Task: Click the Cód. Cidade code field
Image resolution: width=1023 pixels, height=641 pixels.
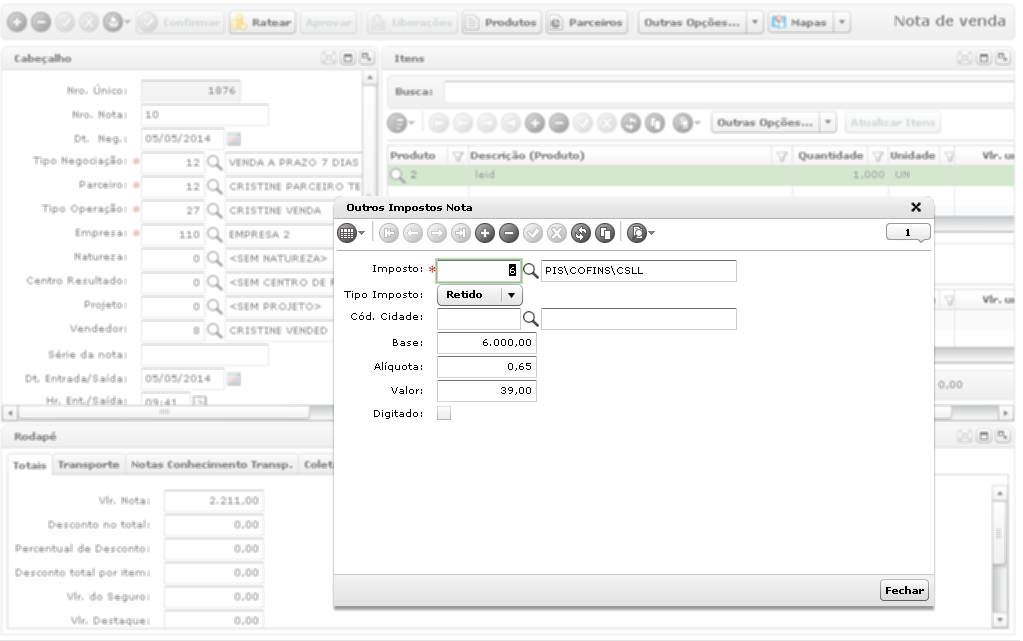Action: coord(479,319)
